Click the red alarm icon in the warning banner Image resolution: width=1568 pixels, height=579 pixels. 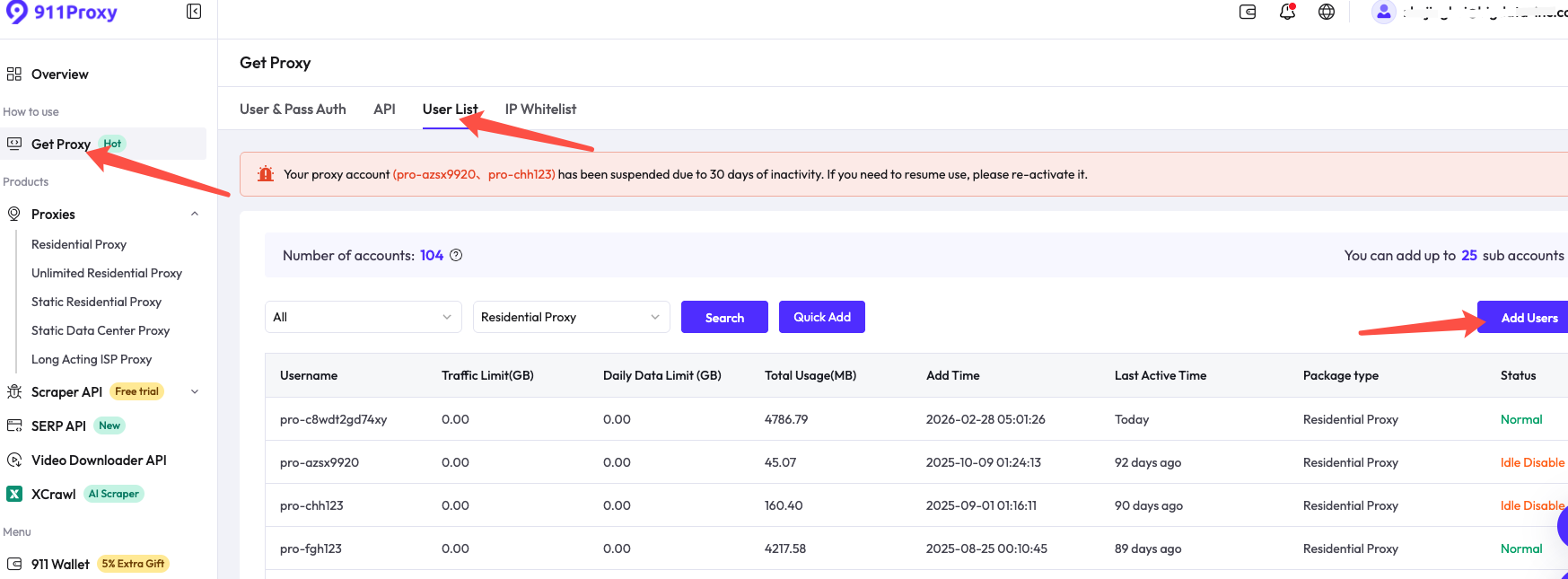tap(266, 174)
